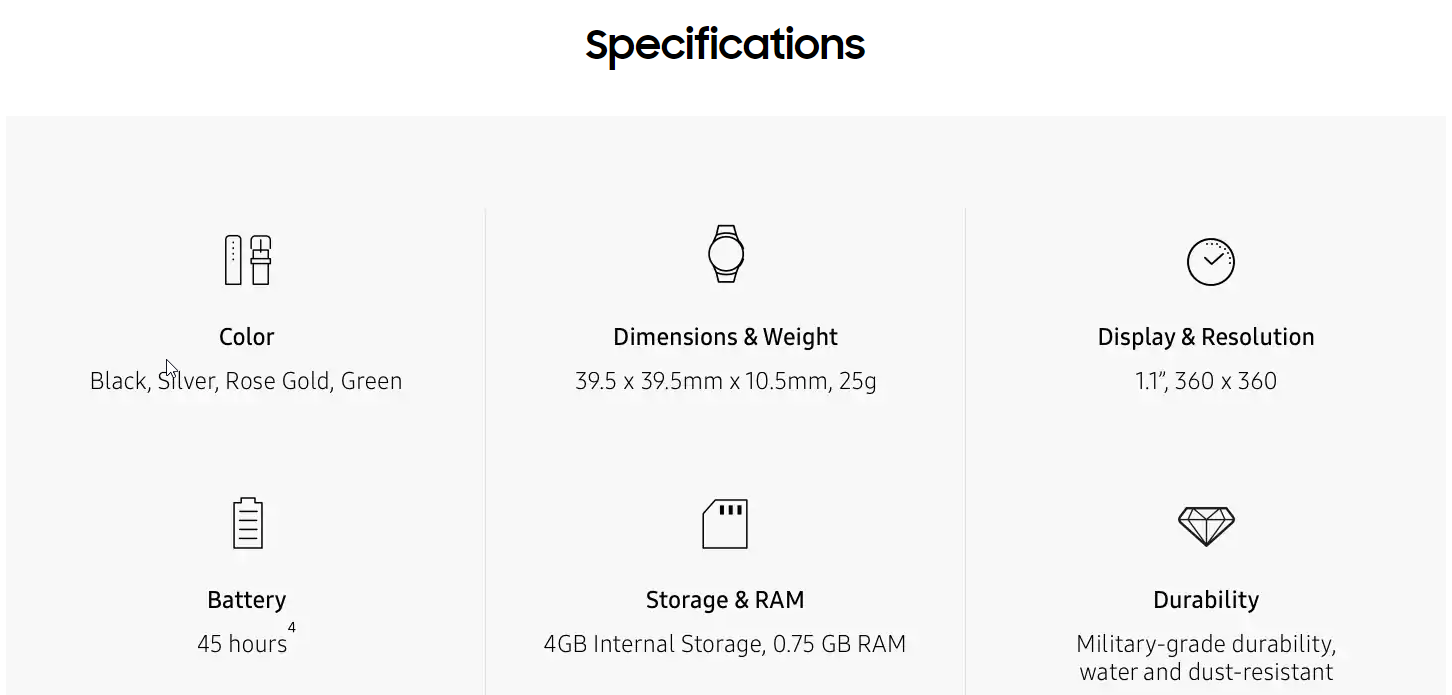Viewport: 1452px width, 695px height.
Task: Click the Military-grade durability text
Action: click(1206, 657)
